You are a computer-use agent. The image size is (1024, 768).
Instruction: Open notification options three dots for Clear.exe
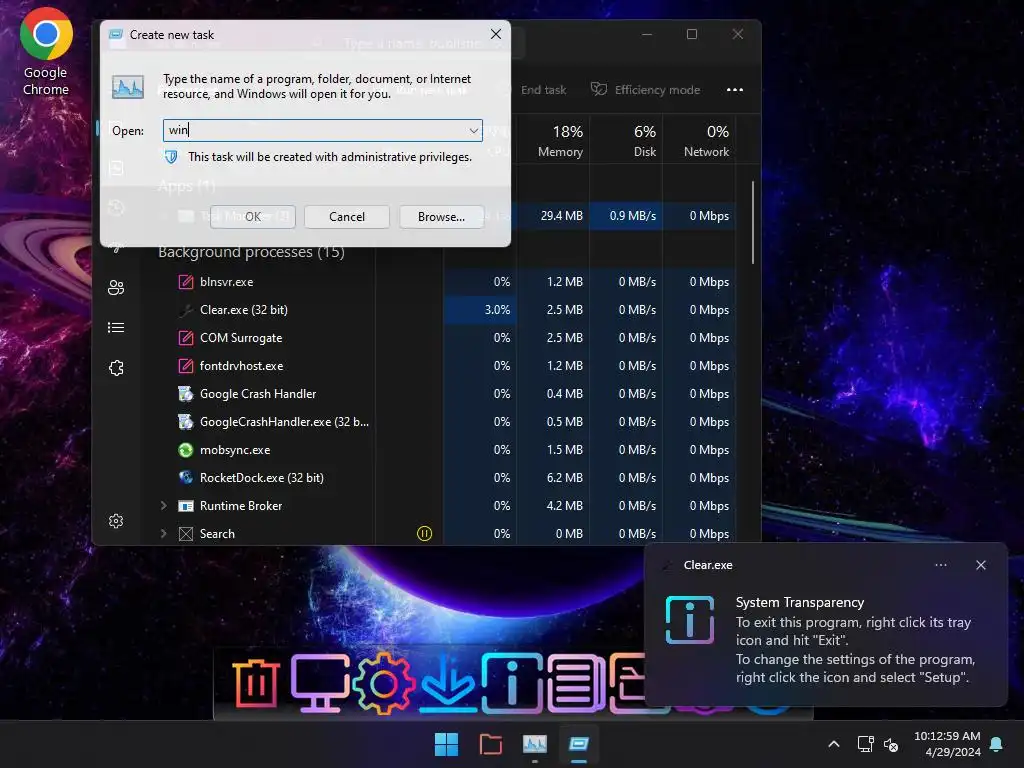coord(941,565)
